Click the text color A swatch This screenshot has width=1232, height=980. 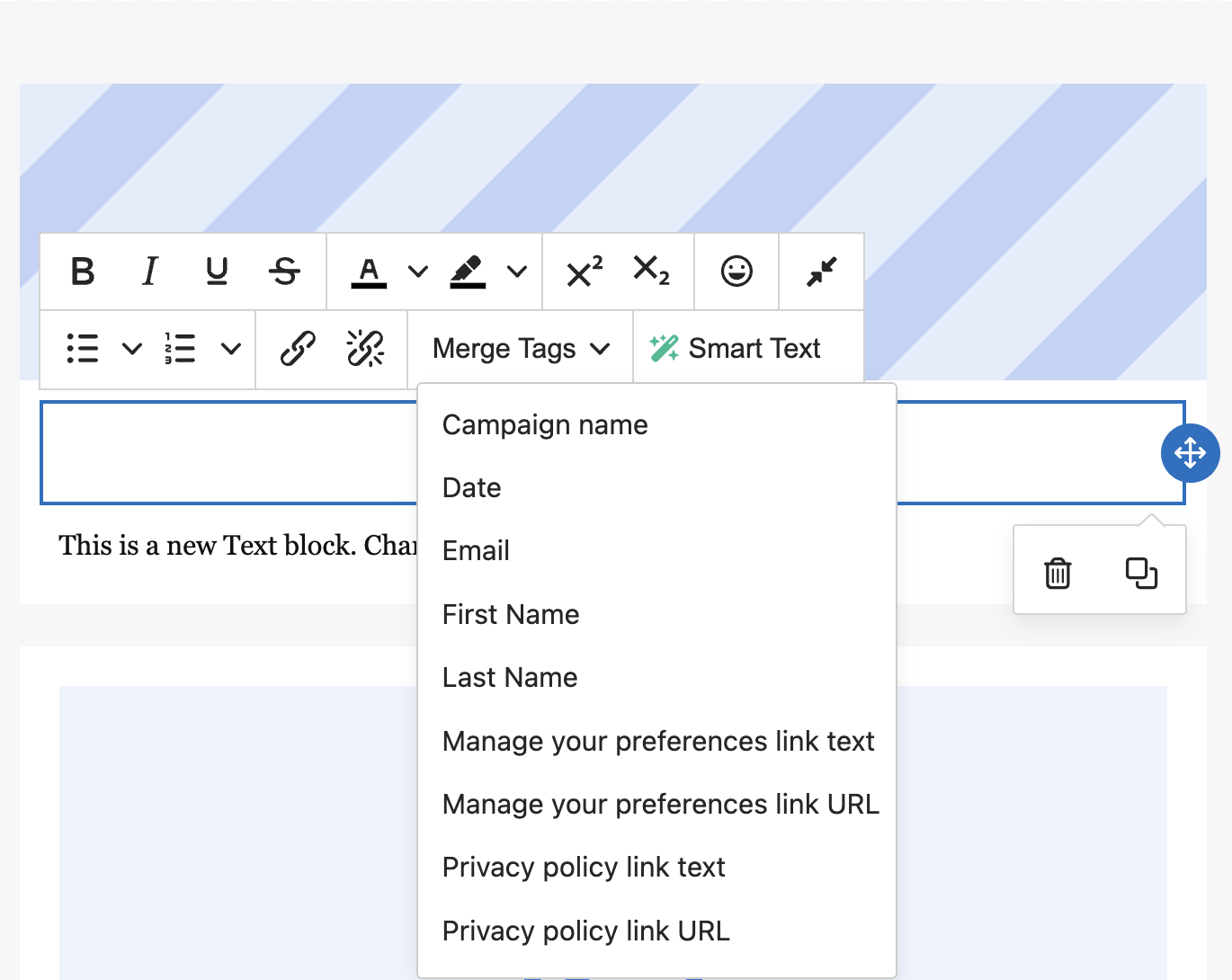tap(369, 272)
